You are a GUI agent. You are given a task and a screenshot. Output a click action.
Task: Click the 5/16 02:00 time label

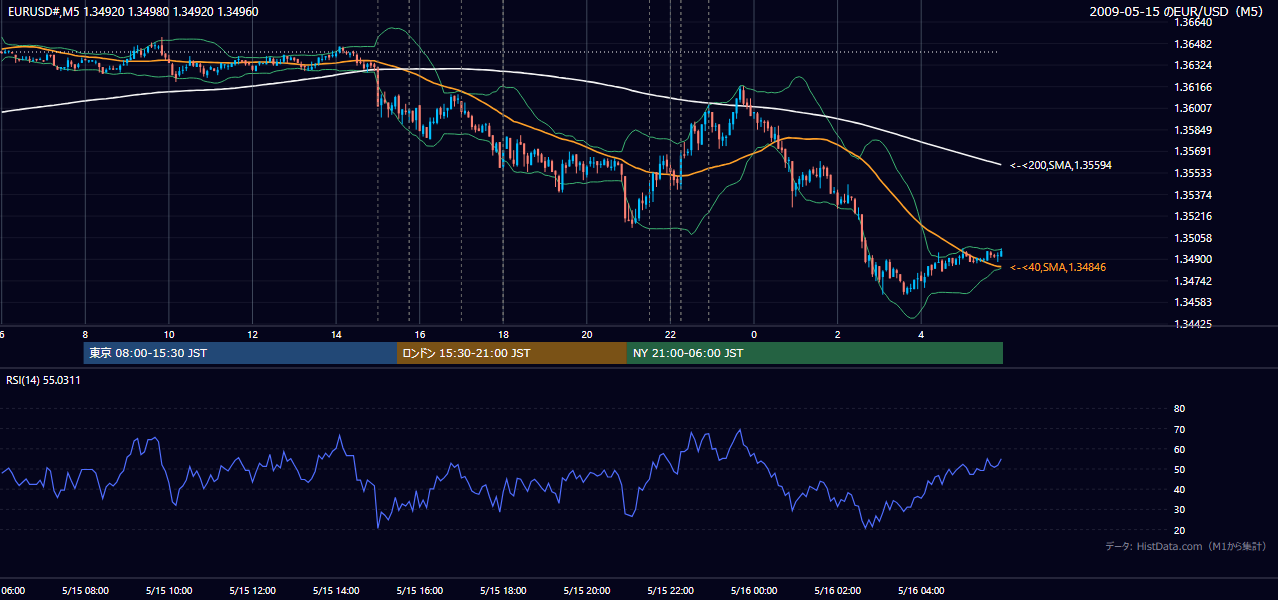point(837,590)
